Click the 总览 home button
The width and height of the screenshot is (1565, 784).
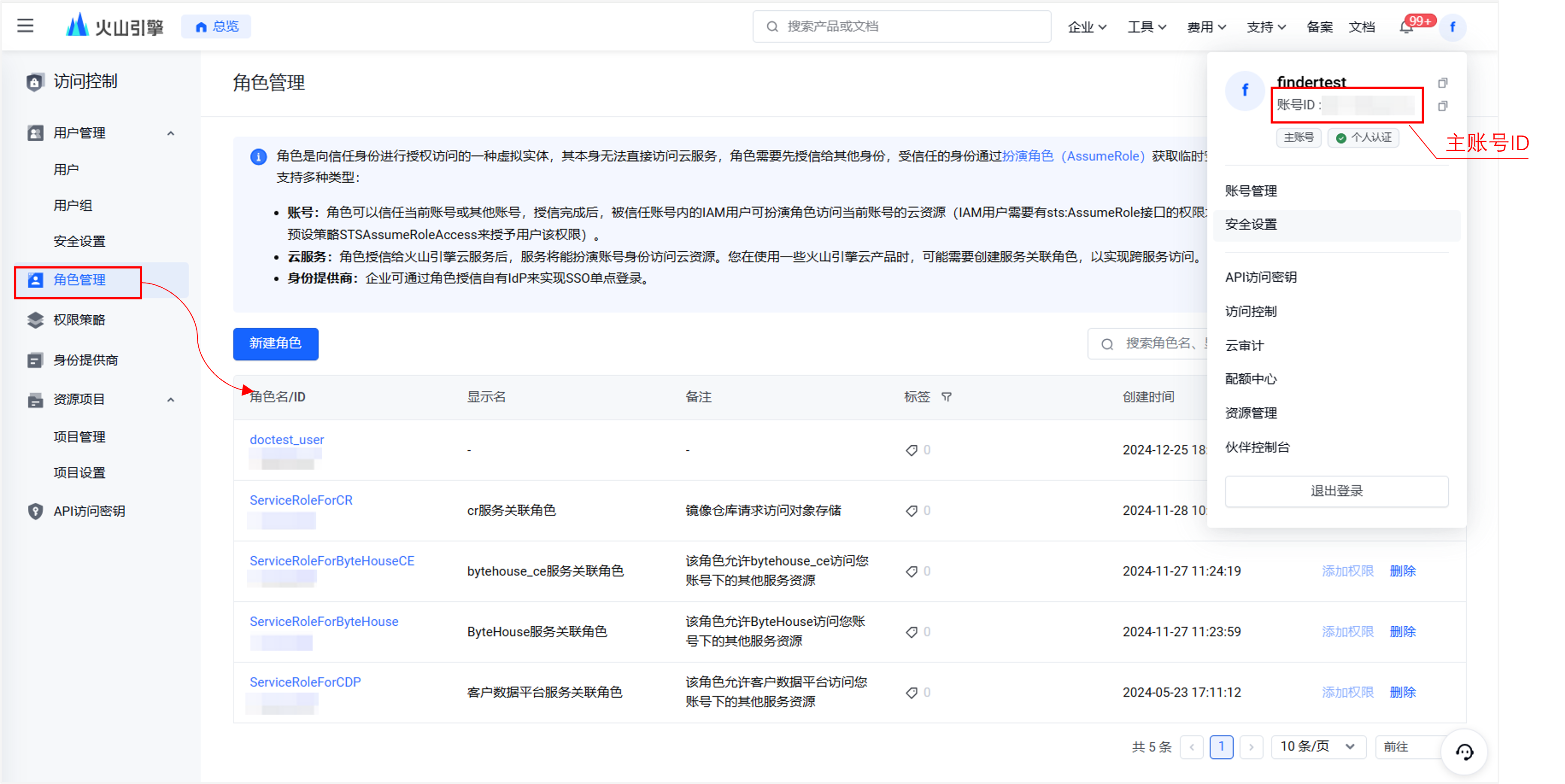point(216,27)
